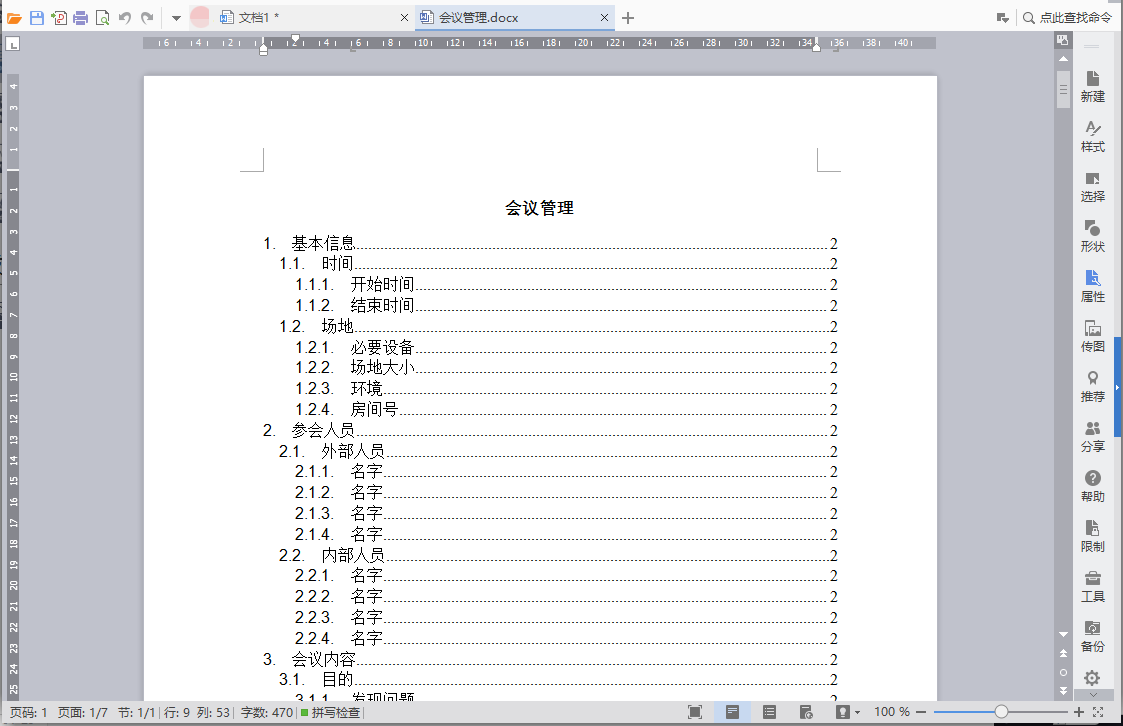The height and width of the screenshot is (726, 1123).
Task: Click the settings gear in the sidebar
Action: coord(1091,677)
